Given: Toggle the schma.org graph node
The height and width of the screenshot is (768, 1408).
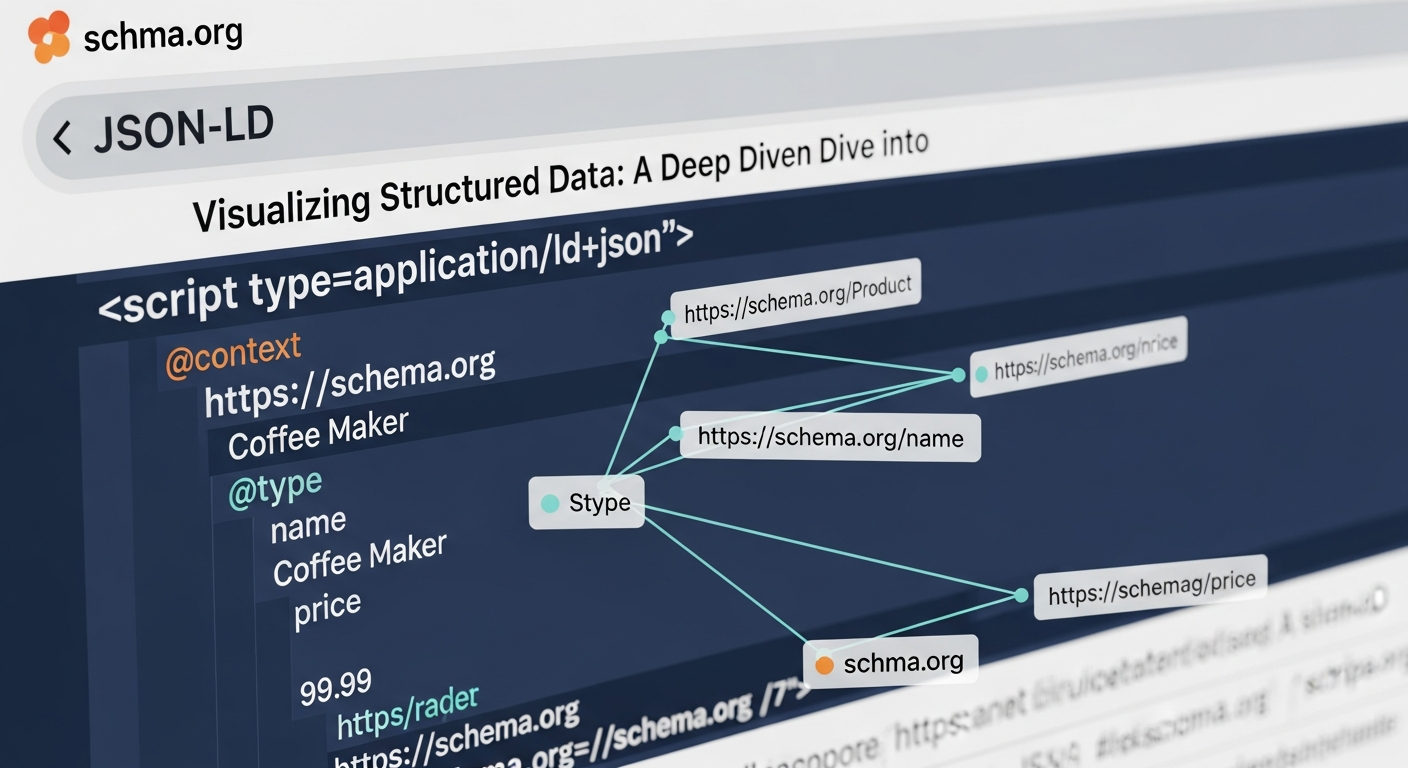Looking at the screenshot, I should [x=890, y=660].
